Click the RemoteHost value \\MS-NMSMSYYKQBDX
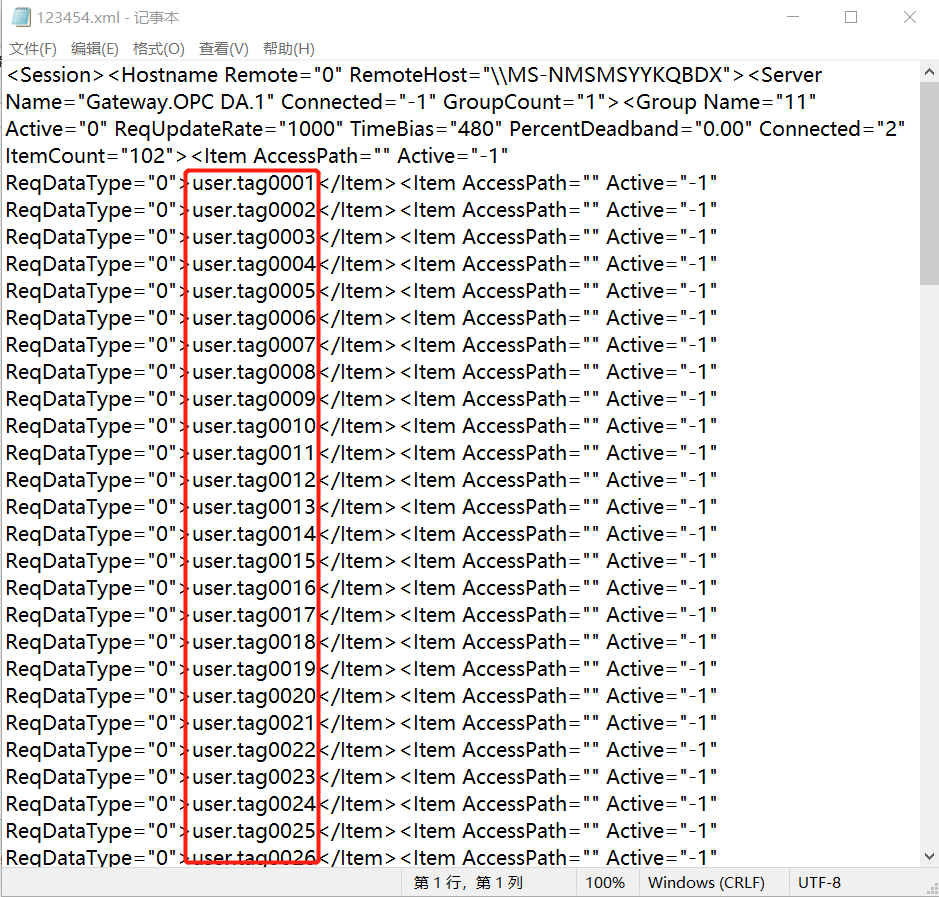This screenshot has width=939, height=897. click(607, 75)
